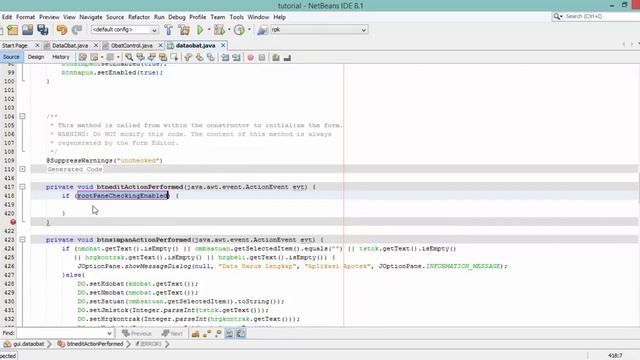Run the project with green play icon

click(200, 30)
